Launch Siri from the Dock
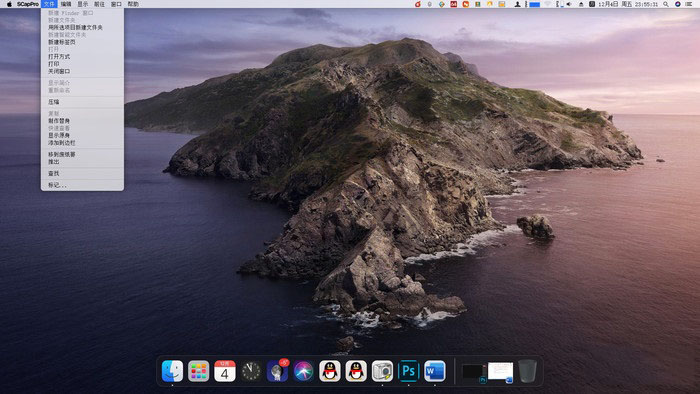 point(304,371)
